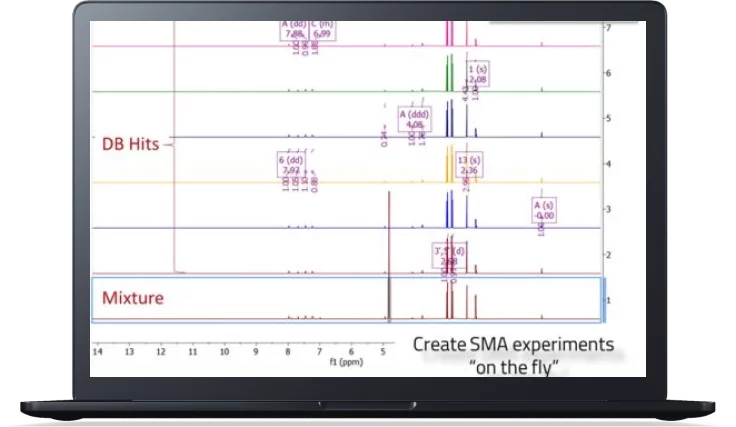Viewport: 736px width, 427px height.
Task: Click the 14 ppm tick on horizontal axis
Action: click(97, 351)
